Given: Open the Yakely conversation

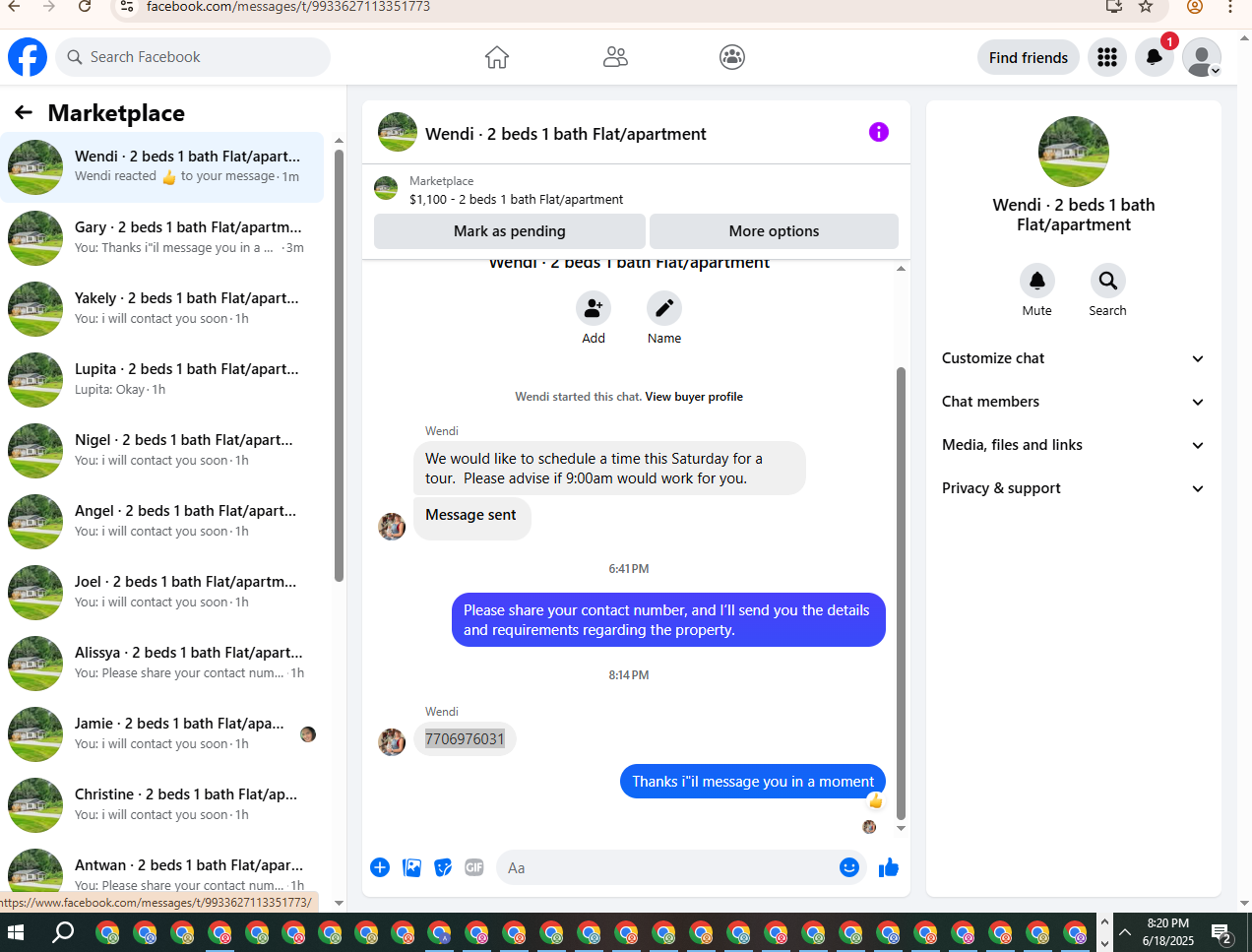Looking at the screenshot, I should (x=162, y=309).
